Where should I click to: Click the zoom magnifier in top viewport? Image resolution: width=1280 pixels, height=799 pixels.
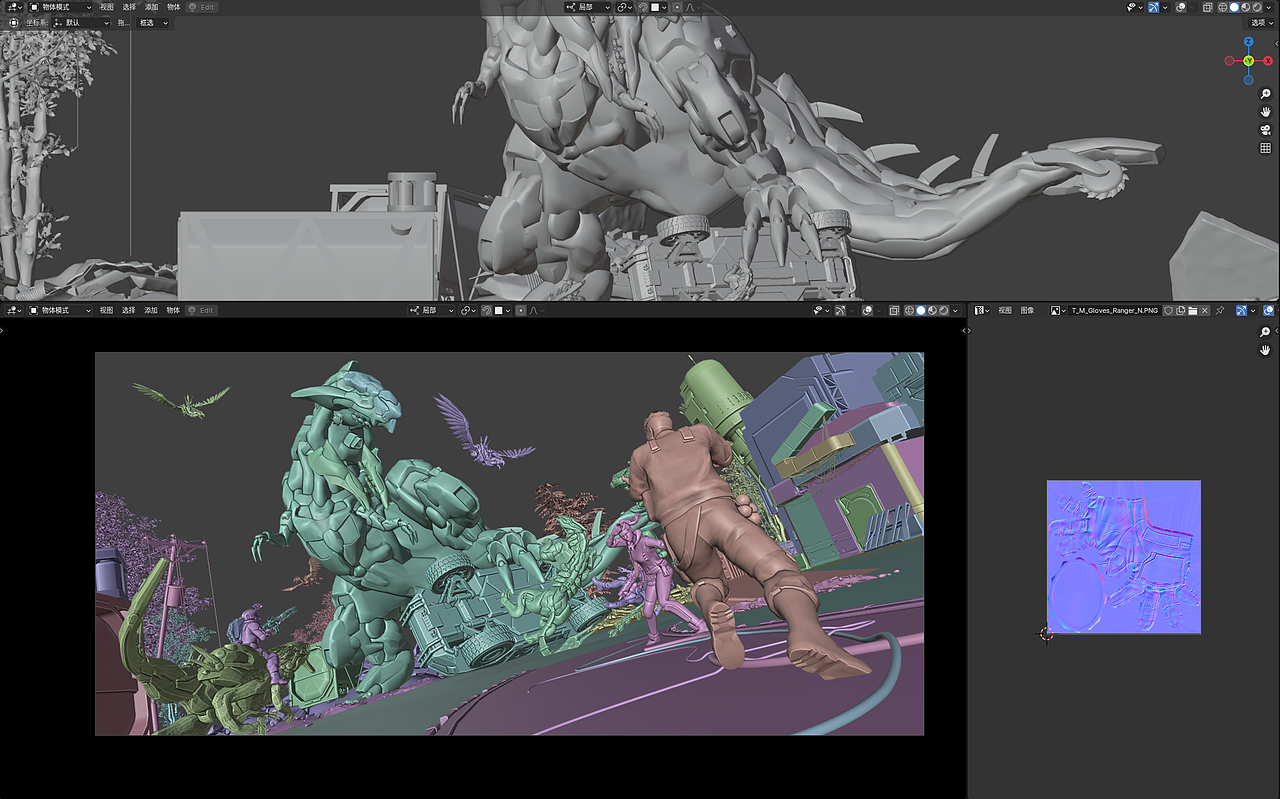[x=1265, y=94]
